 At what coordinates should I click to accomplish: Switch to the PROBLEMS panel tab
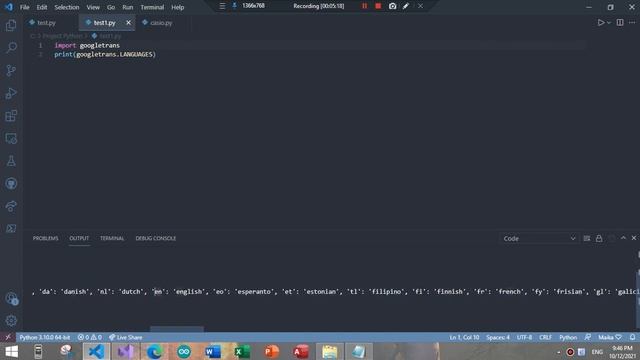(x=45, y=238)
